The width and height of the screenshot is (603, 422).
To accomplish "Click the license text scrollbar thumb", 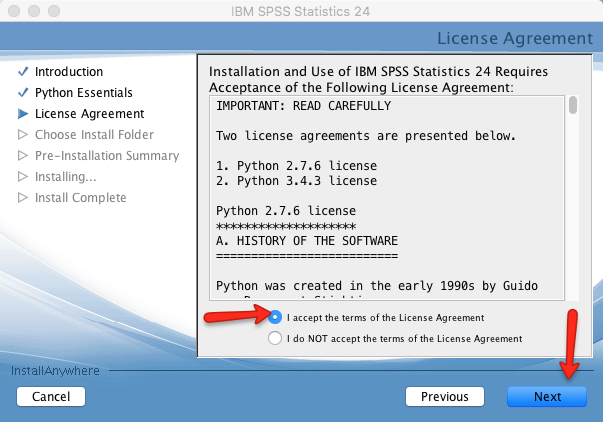I will point(573,105).
